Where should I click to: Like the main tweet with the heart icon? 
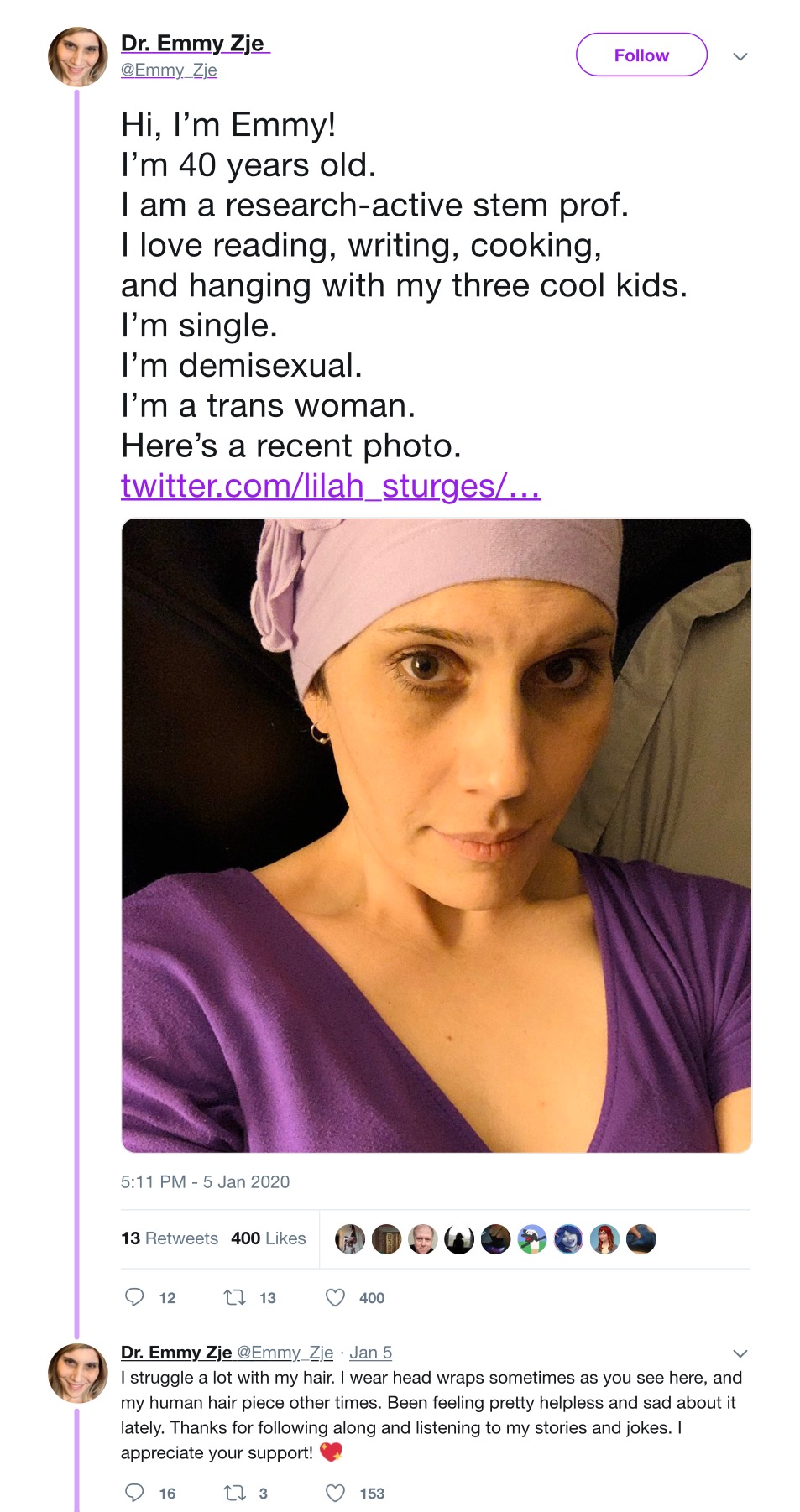[x=335, y=1297]
